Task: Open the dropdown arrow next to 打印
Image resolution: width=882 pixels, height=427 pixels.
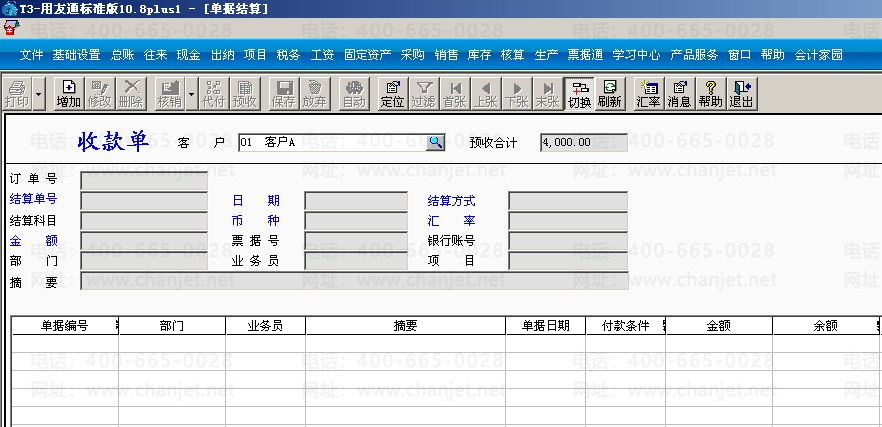Action: click(x=38, y=93)
